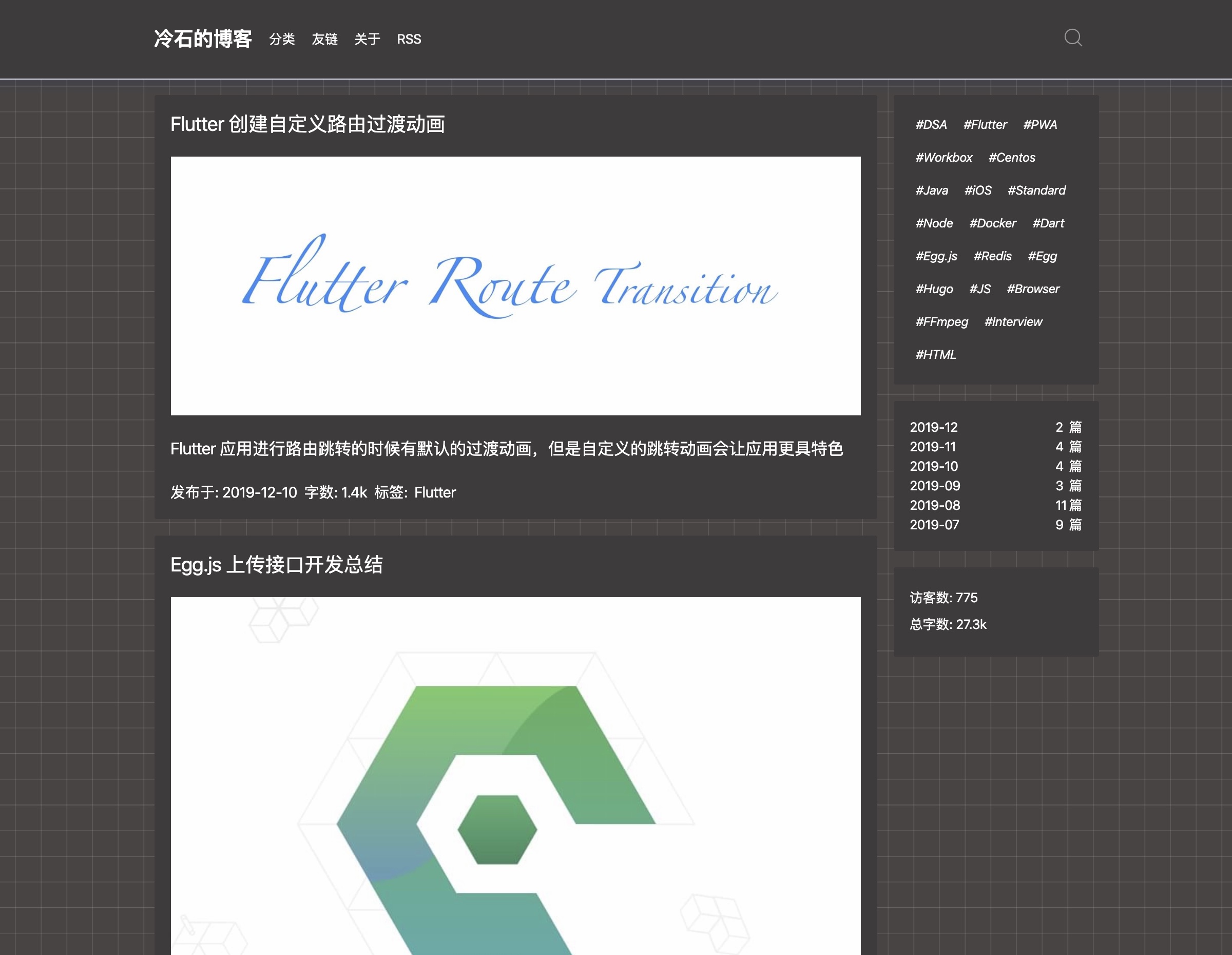This screenshot has height=955, width=1232.
Task: Click the Flutter label in post metadata
Action: click(434, 492)
